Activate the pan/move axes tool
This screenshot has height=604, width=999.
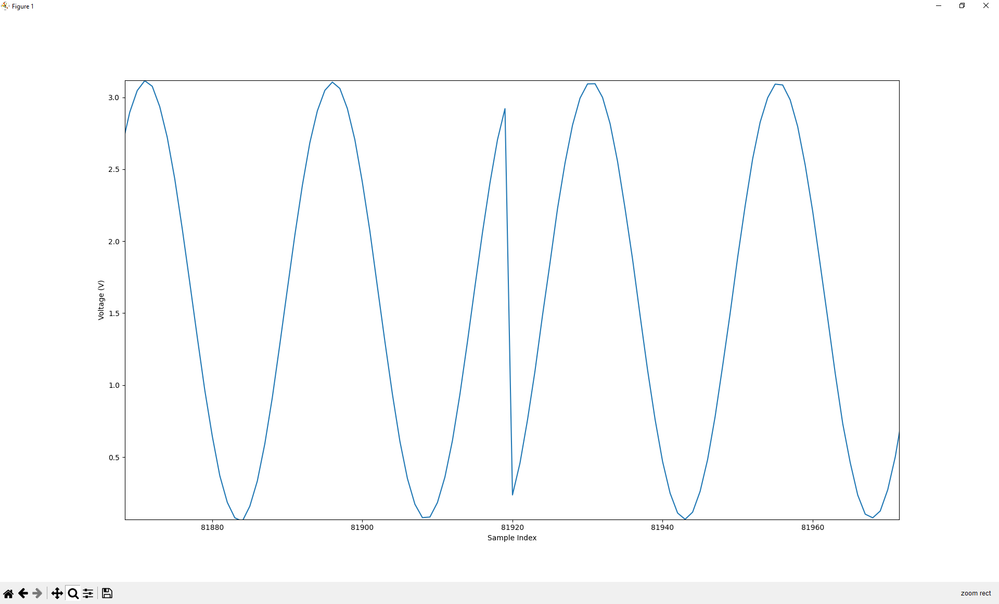coord(57,593)
